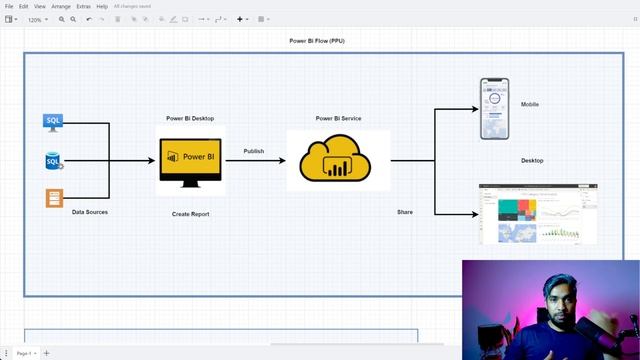The image size is (640, 360).
Task: Open the Extras menu
Action: pyautogui.click(x=83, y=7)
